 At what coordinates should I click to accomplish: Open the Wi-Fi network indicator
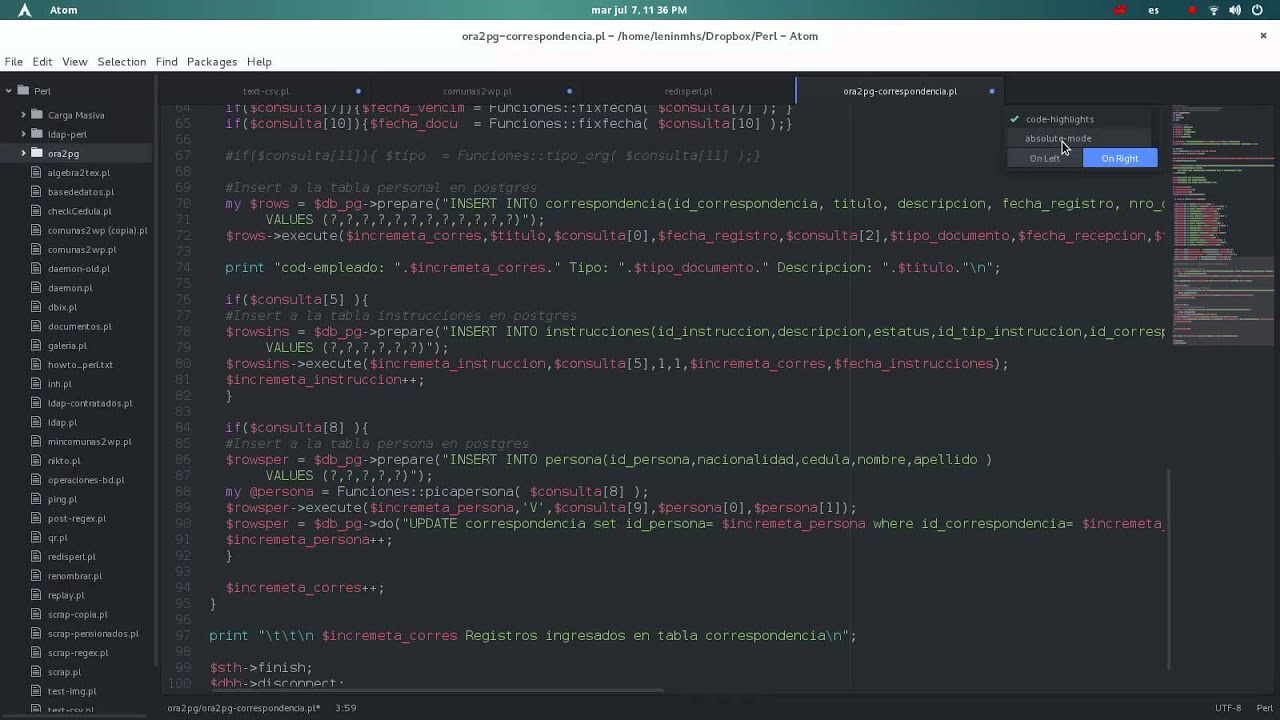click(x=1214, y=10)
